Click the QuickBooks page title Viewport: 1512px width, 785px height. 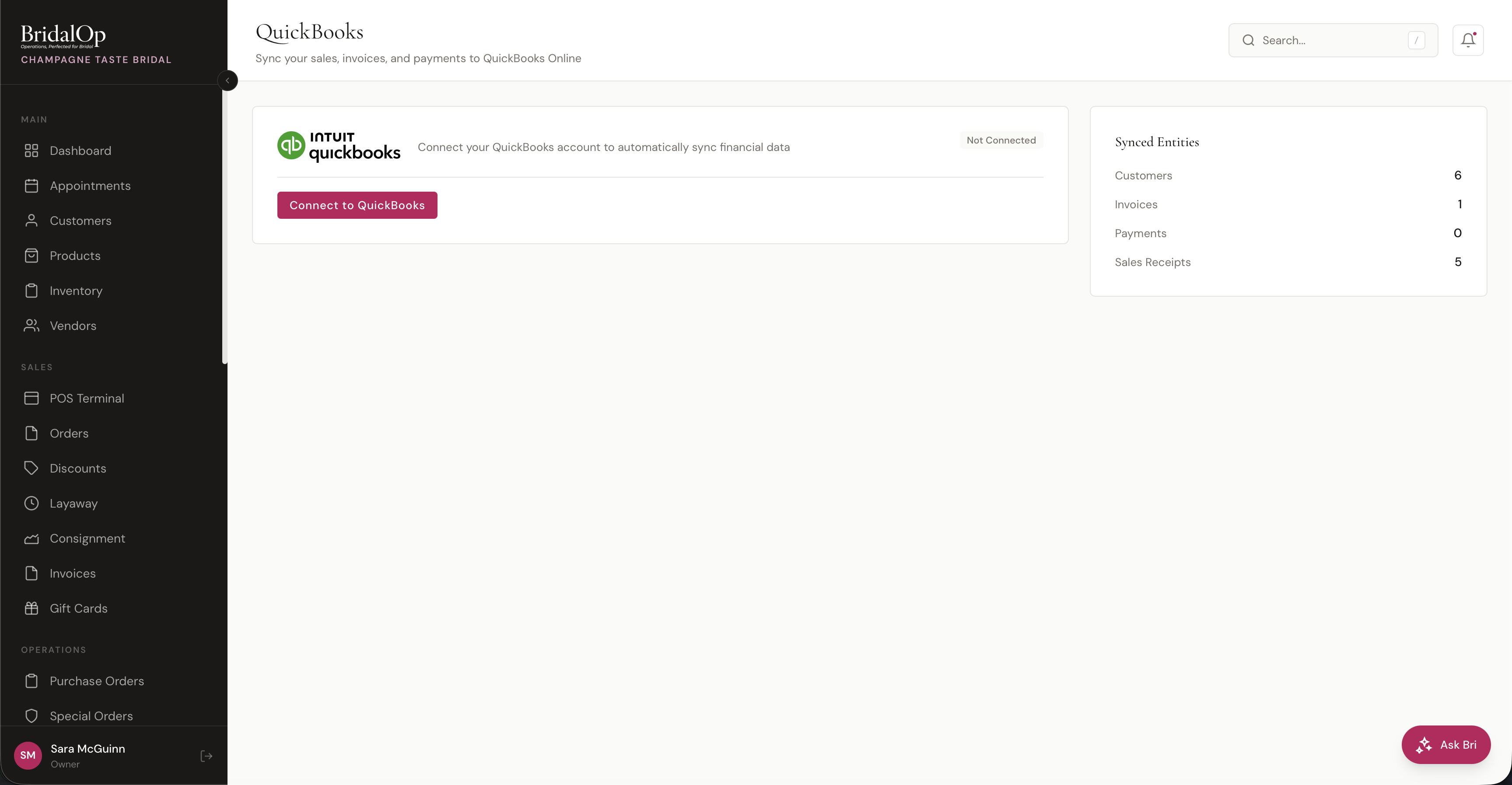click(x=309, y=32)
